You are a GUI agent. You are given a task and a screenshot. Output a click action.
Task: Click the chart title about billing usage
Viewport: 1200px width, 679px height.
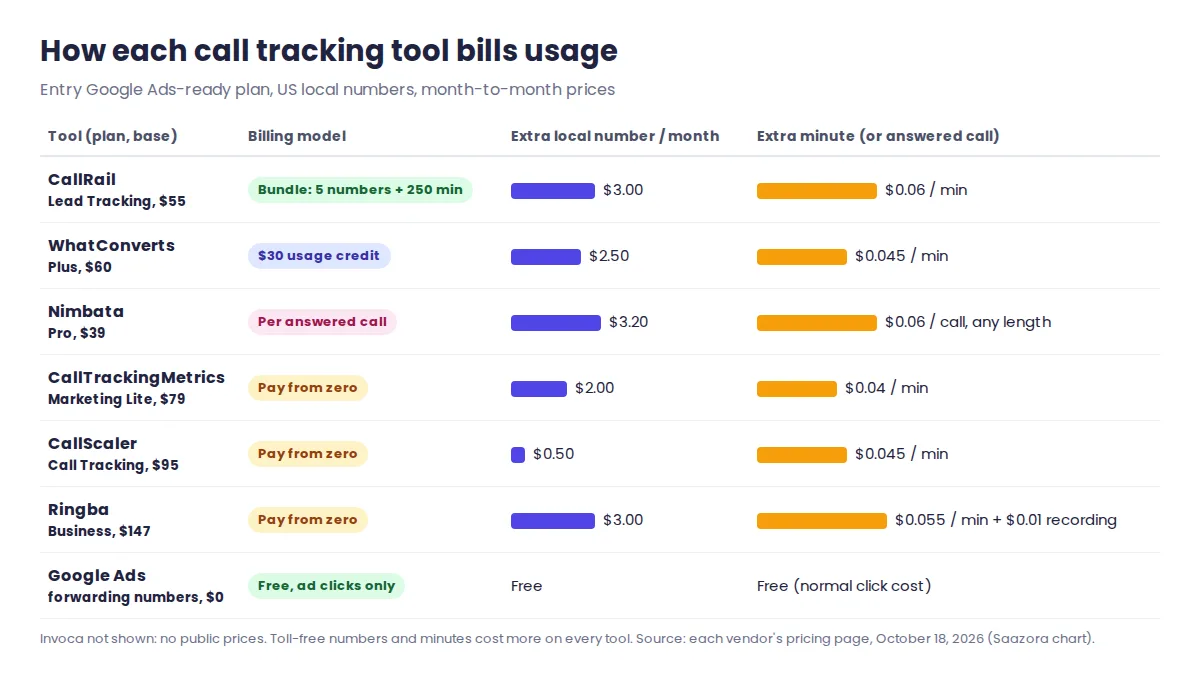pyautogui.click(x=329, y=50)
